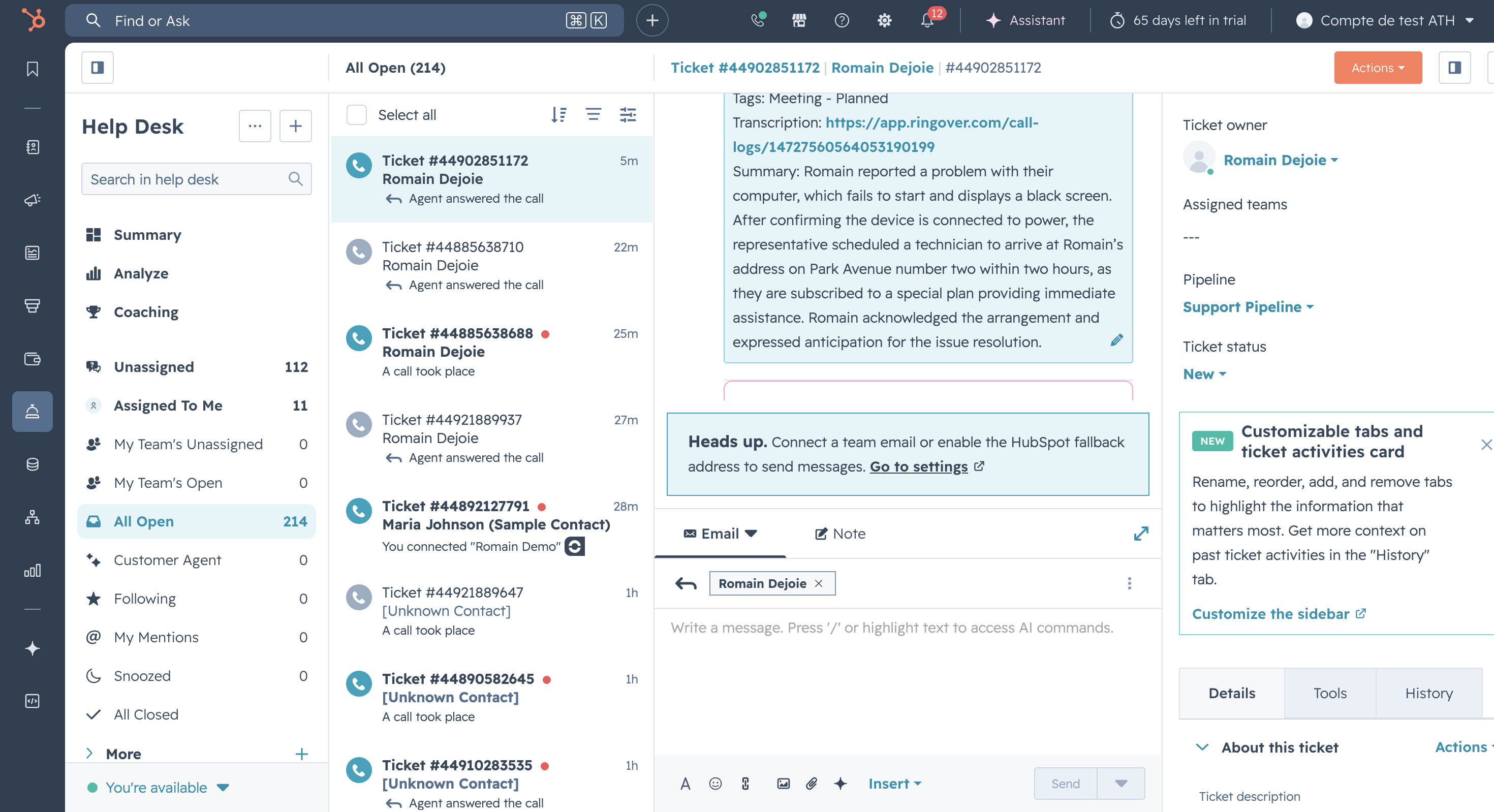
Task: Open the Go to settings link
Action: tap(919, 466)
